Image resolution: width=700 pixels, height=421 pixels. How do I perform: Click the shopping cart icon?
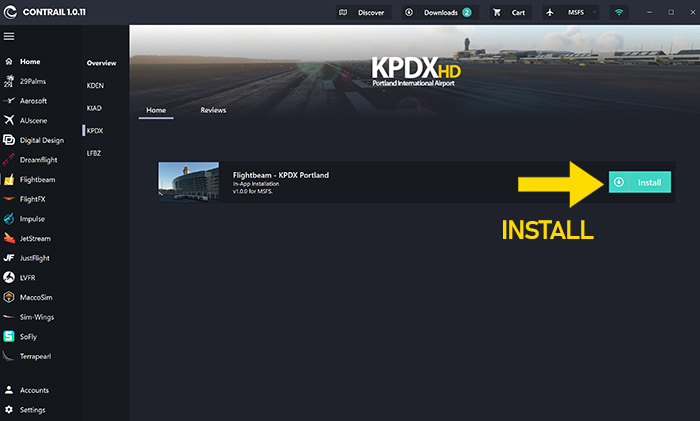[497, 13]
